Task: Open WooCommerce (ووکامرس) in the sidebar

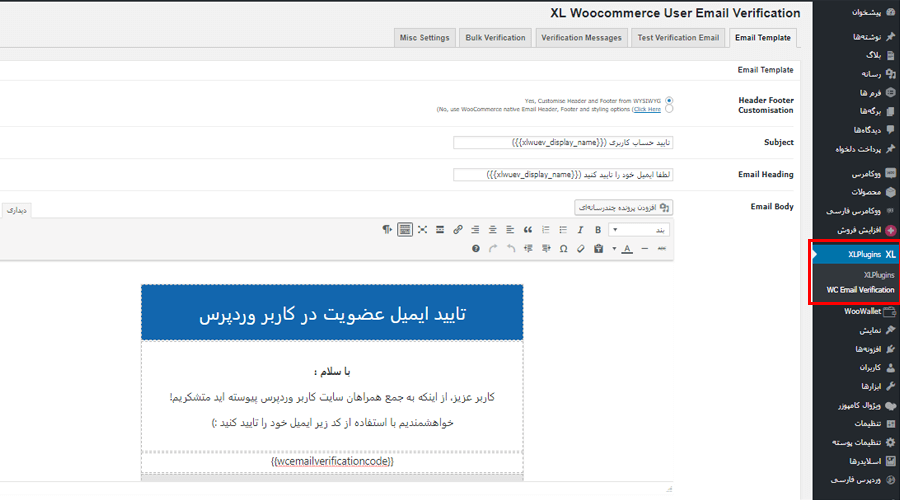Action: [x=866, y=173]
